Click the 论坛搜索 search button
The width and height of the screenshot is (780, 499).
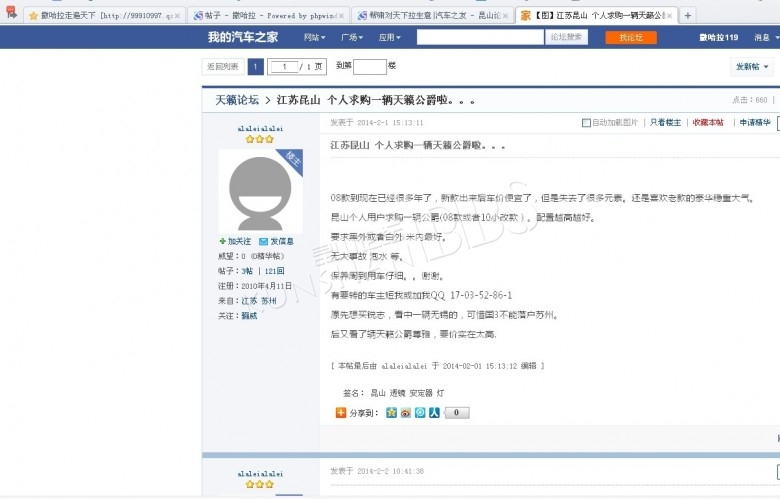[x=566, y=37]
